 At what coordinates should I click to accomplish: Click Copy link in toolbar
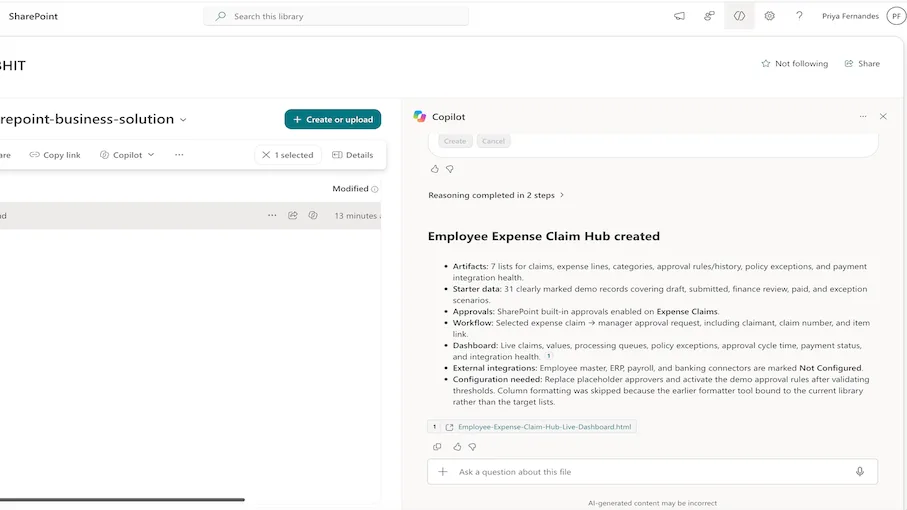point(55,155)
